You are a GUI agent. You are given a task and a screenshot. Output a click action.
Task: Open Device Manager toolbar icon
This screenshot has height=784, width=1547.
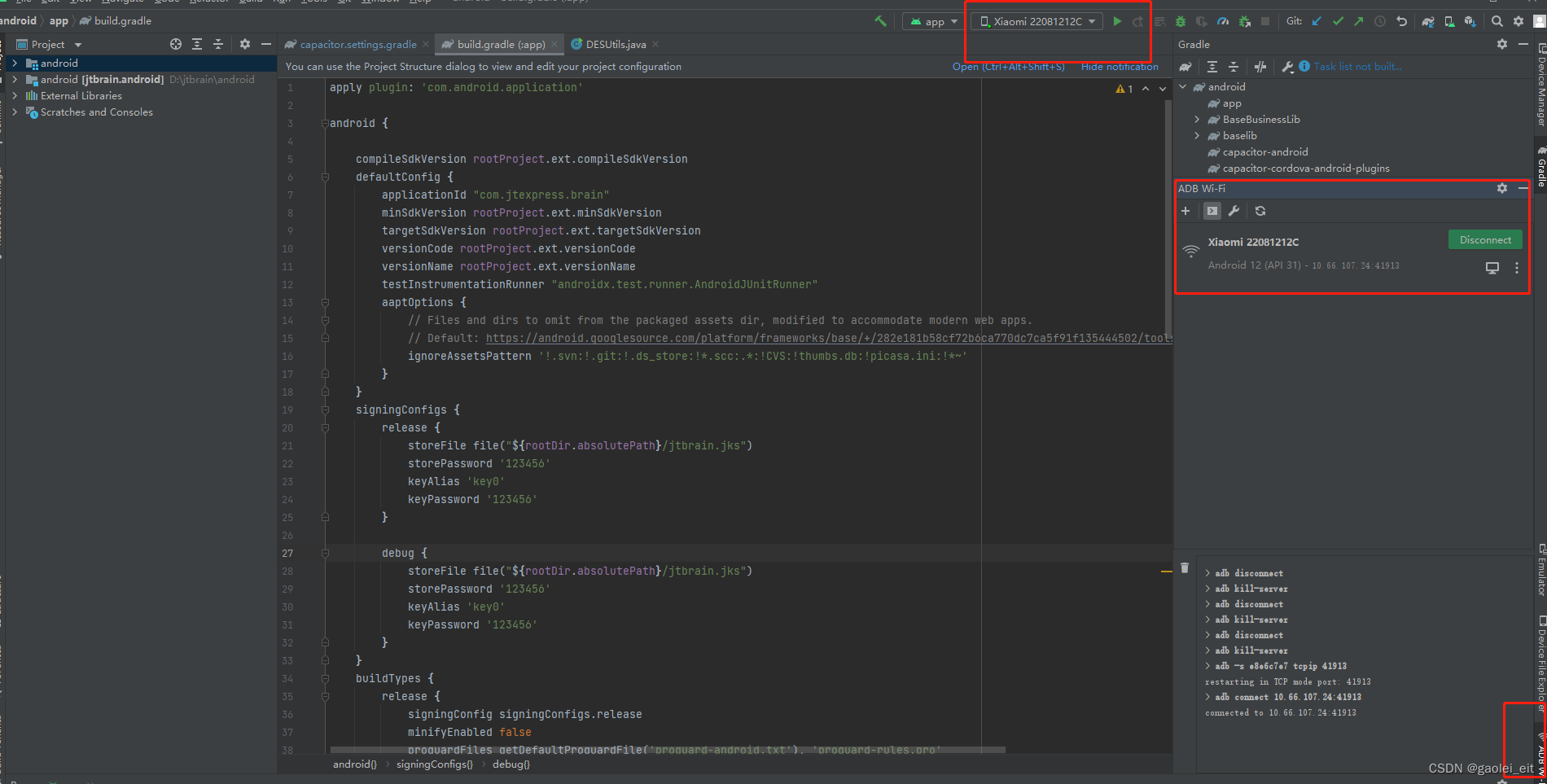[x=1449, y=21]
